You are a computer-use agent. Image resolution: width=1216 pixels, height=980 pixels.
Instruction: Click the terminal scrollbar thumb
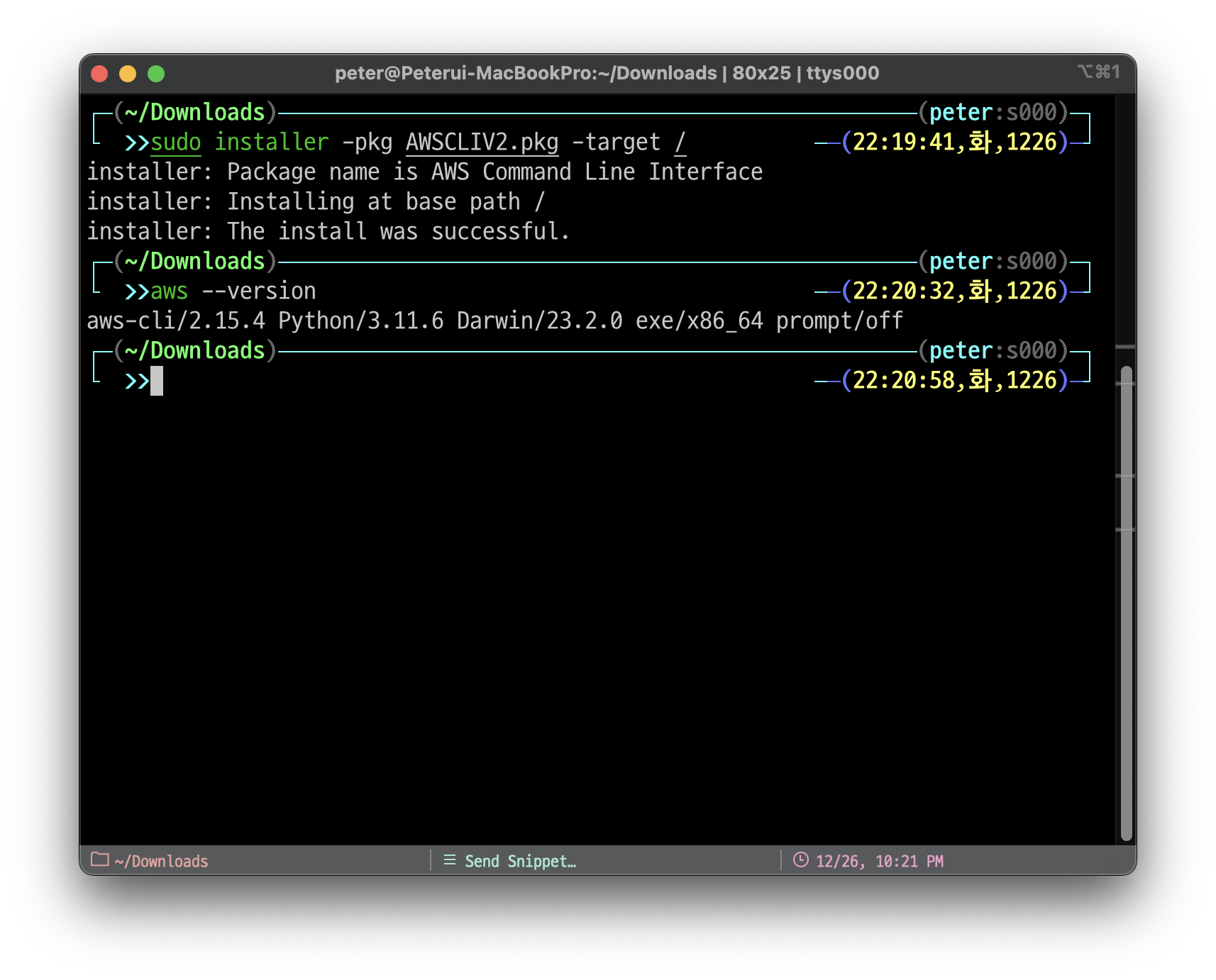[1126, 603]
